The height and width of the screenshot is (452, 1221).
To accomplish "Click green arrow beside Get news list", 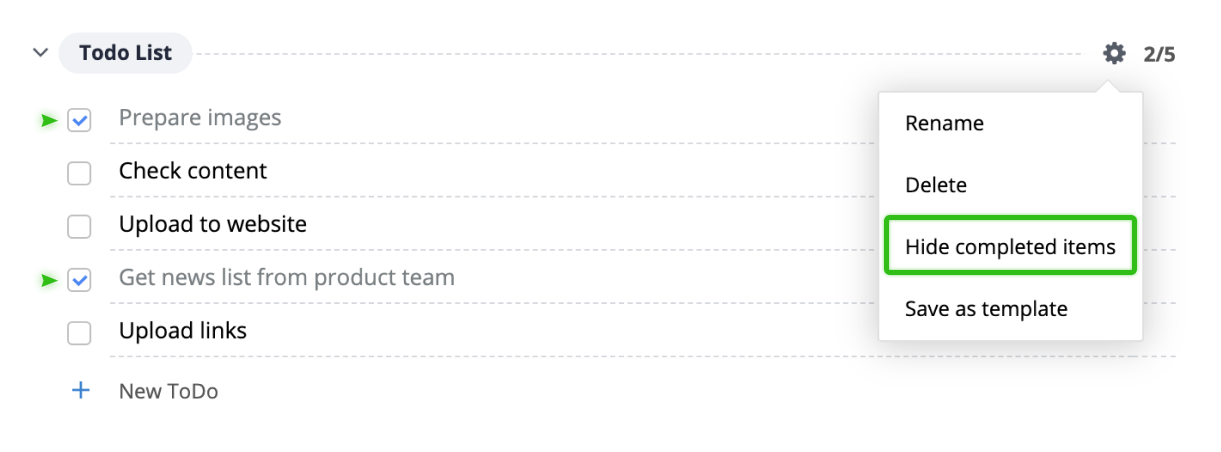I will pos(48,281).
